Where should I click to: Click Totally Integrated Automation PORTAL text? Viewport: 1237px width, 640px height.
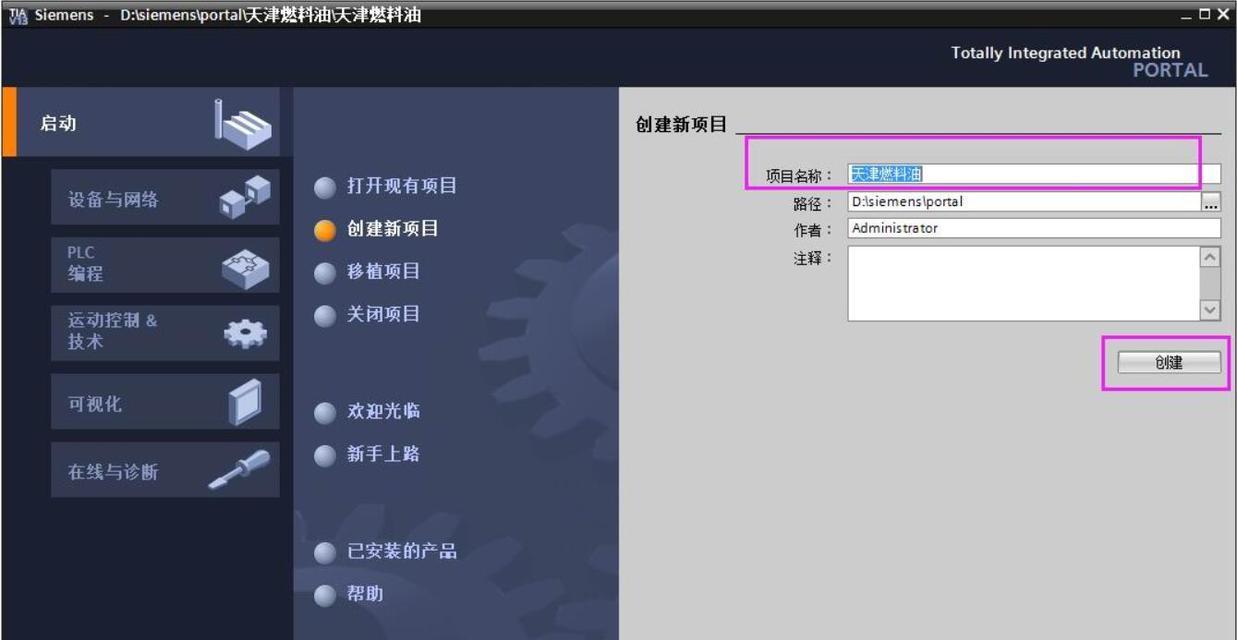tap(1079, 61)
